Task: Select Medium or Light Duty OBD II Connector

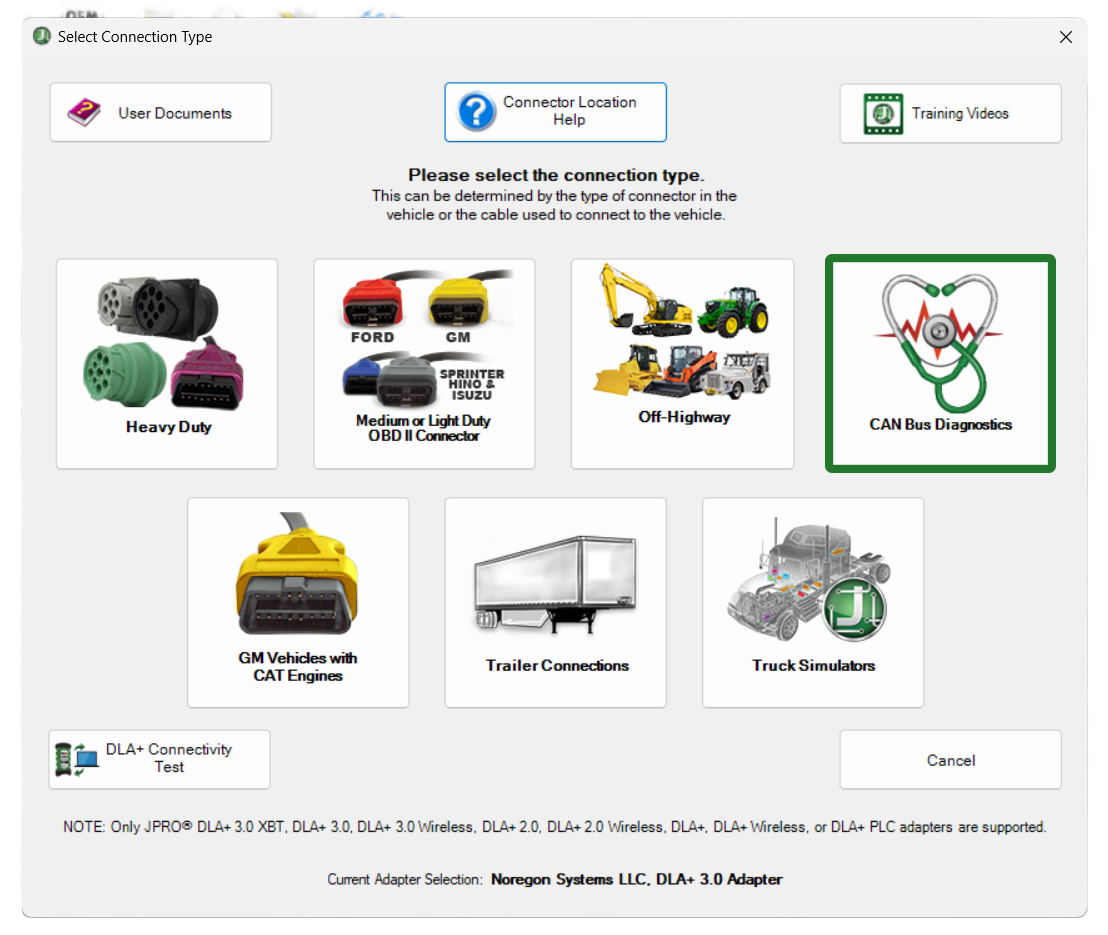Action: tap(424, 364)
